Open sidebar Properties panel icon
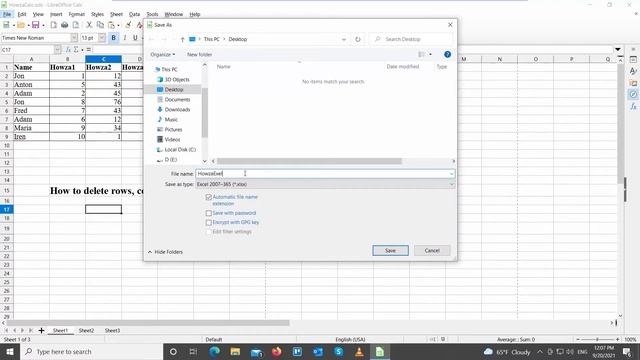Screen dimensions: 640x360 633,60
